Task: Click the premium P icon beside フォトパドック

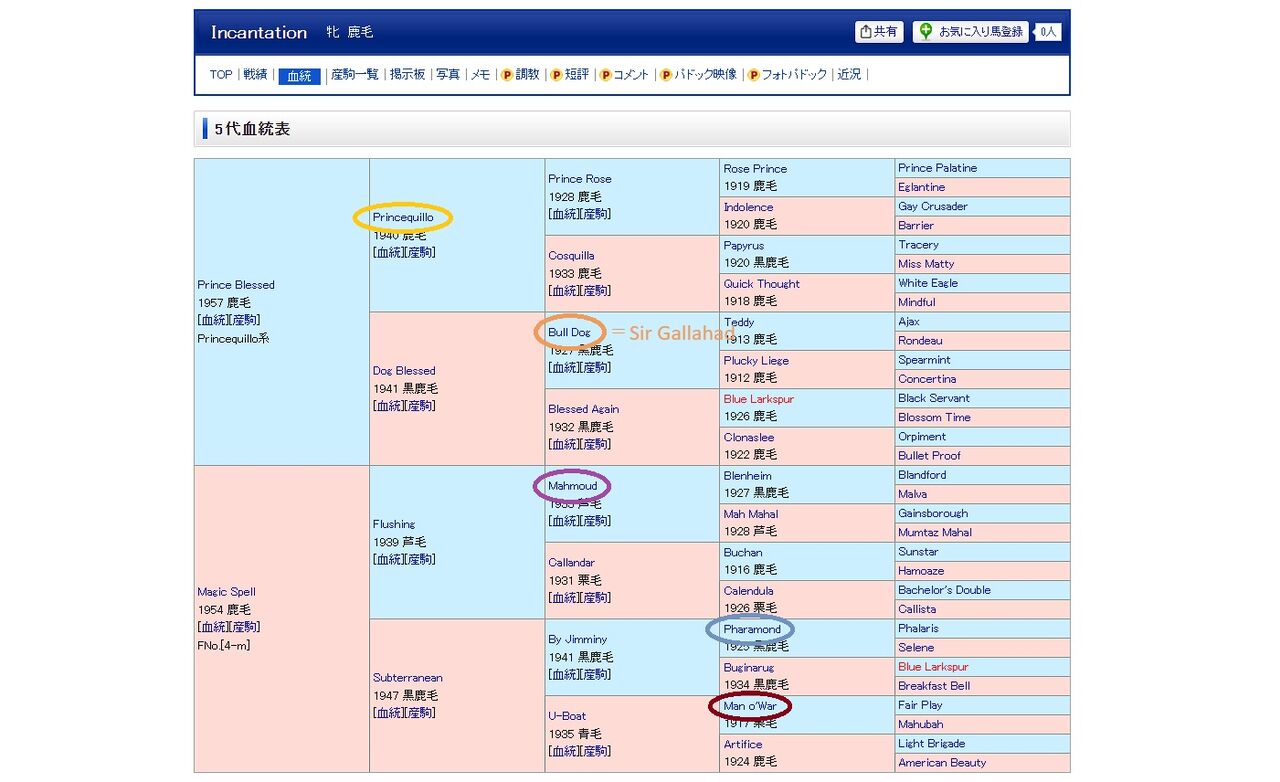Action: [x=753, y=75]
